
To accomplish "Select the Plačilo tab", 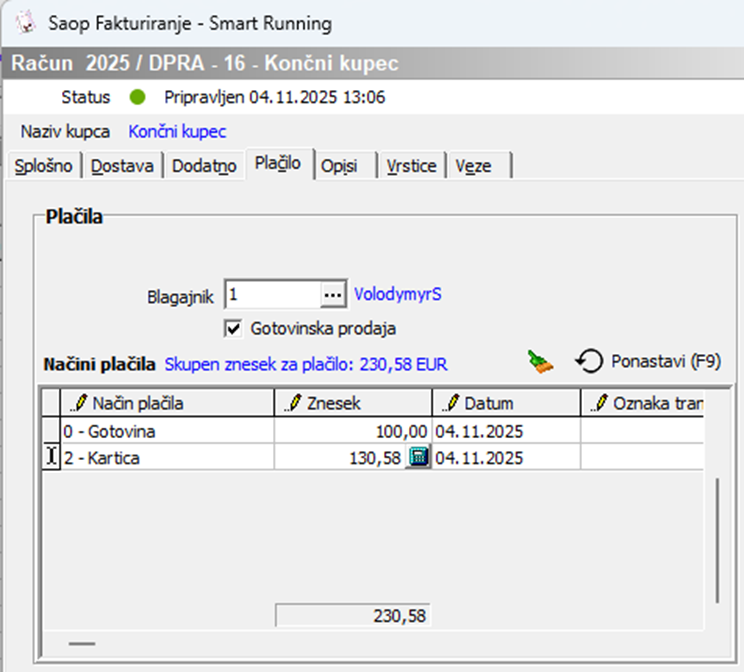I will (278, 163).
